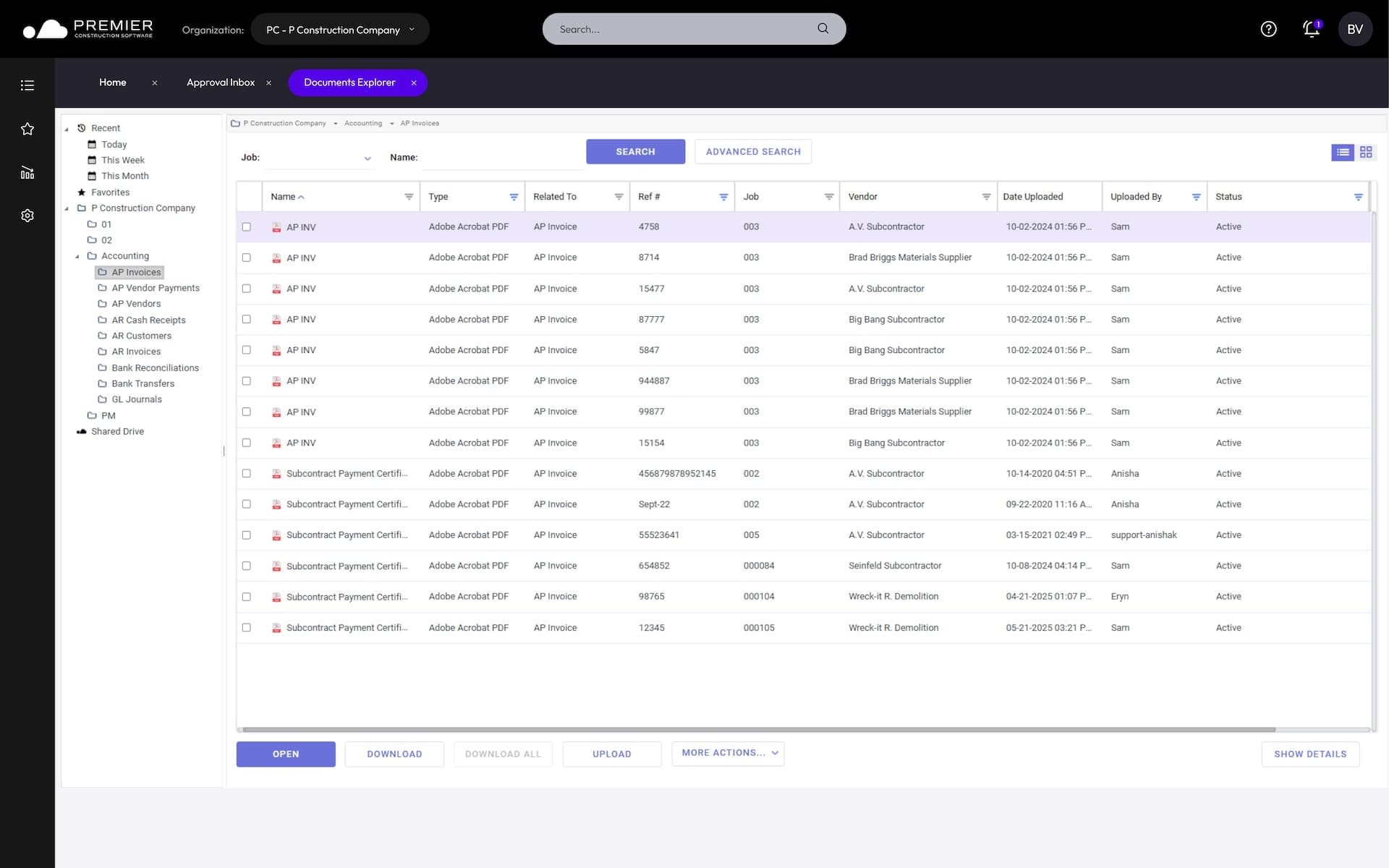This screenshot has height=868, width=1389.
Task: Switch to grid tile view icon
Action: coord(1366,152)
